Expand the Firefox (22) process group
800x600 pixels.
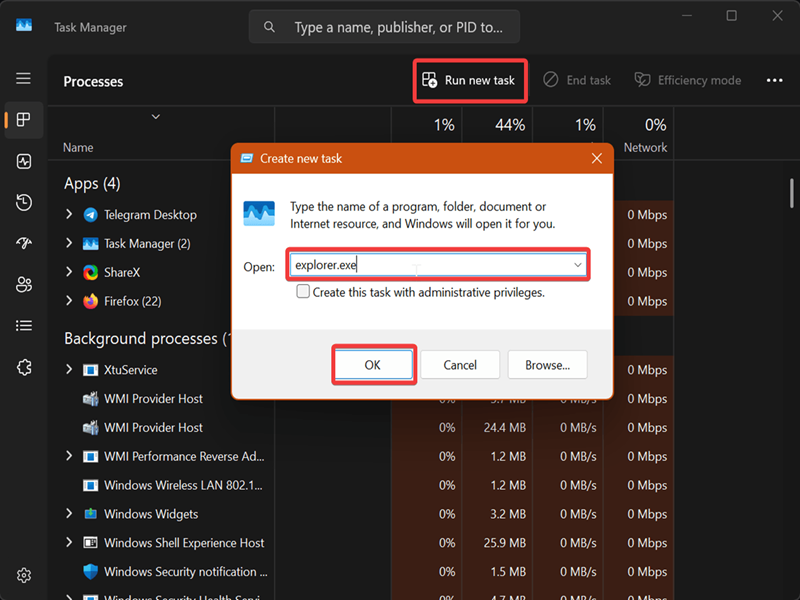pyautogui.click(x=69, y=301)
